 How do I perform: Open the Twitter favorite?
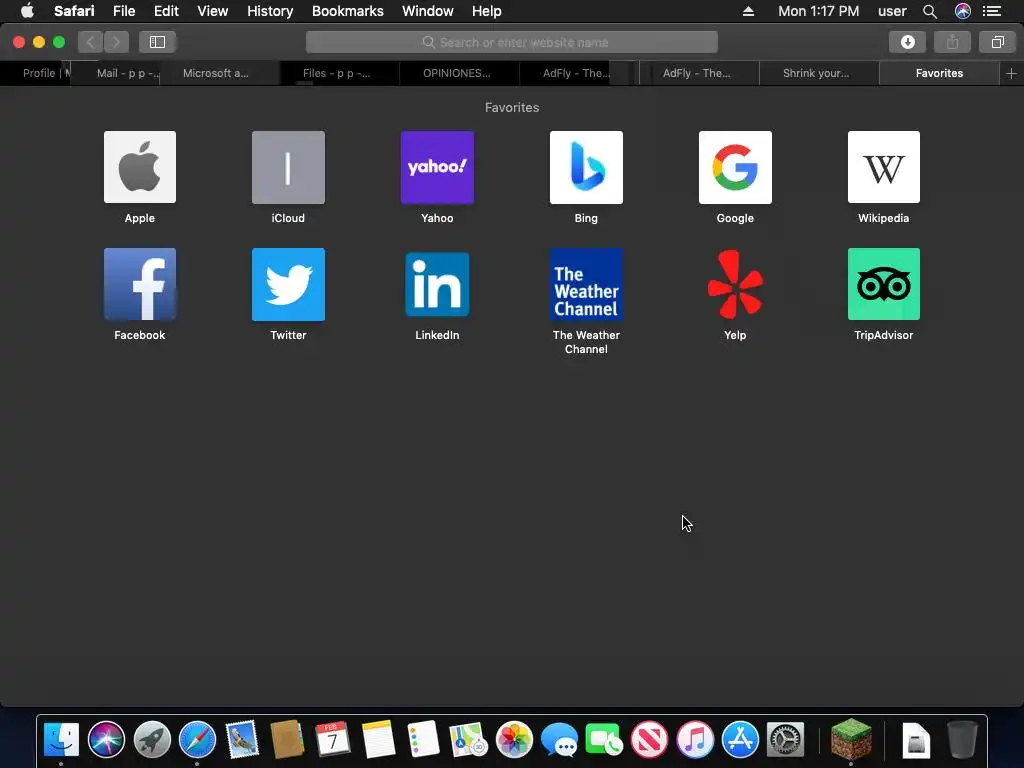[x=288, y=284]
